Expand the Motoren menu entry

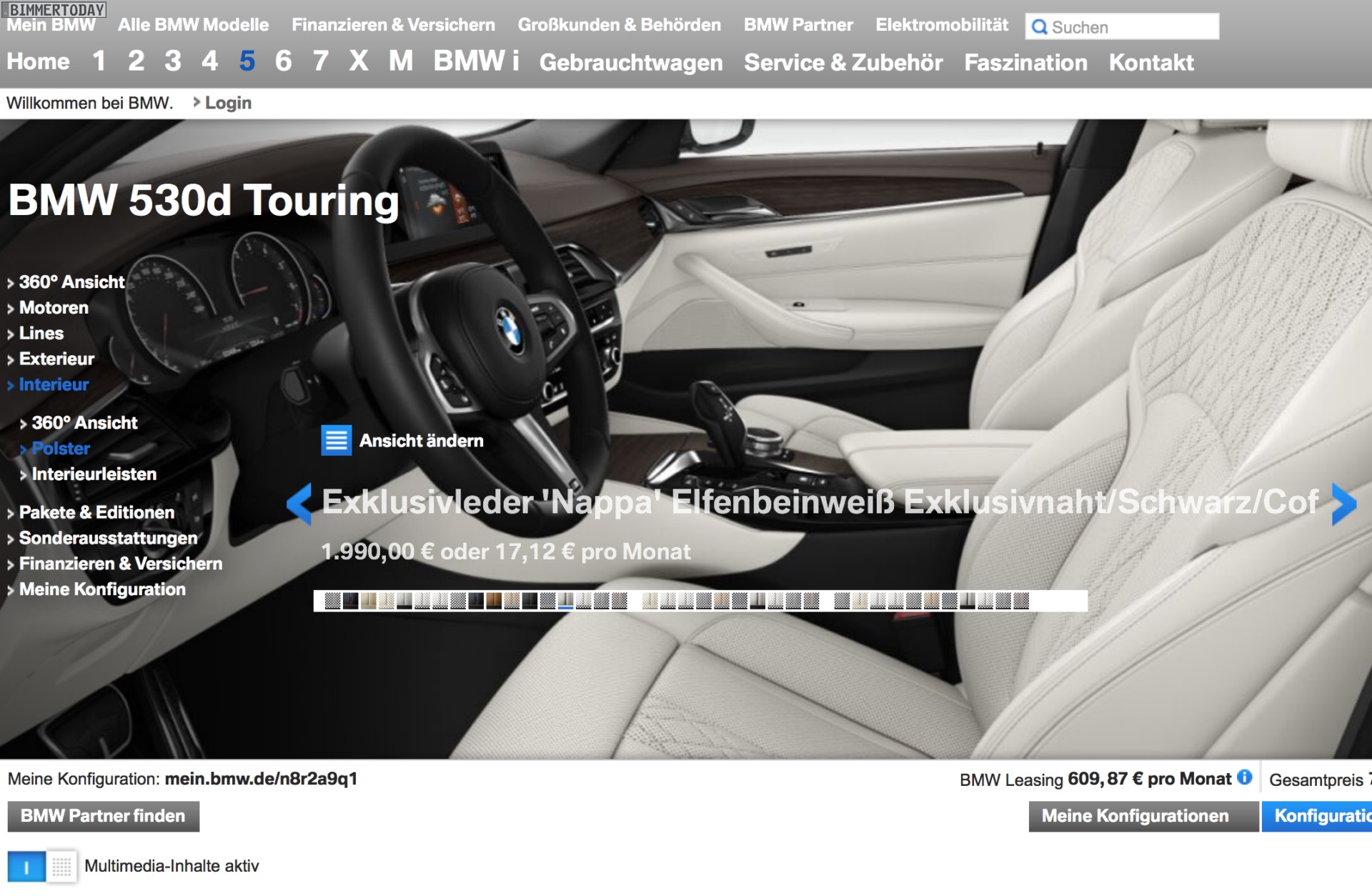pos(54,308)
